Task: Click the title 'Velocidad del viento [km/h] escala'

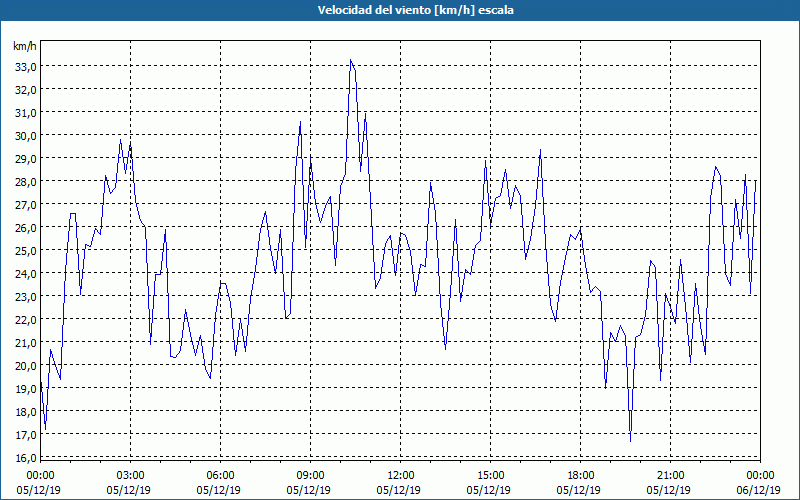Action: click(x=415, y=10)
